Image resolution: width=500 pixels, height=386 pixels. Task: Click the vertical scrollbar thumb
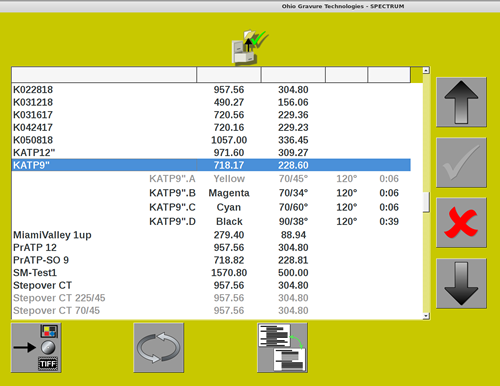point(426,202)
